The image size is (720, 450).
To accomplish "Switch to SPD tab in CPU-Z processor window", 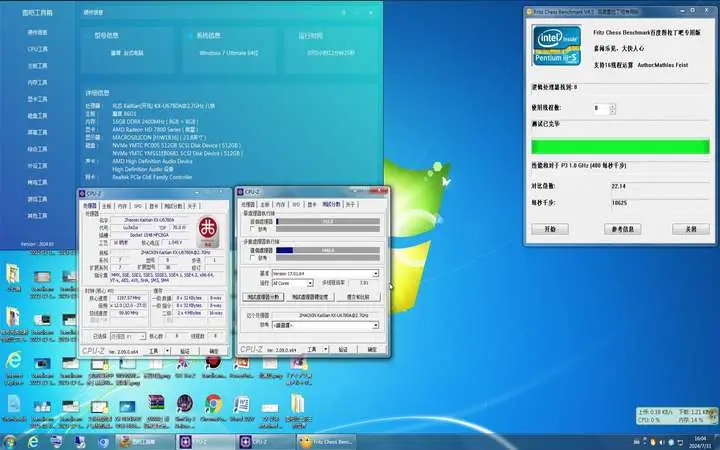I will [x=138, y=206].
